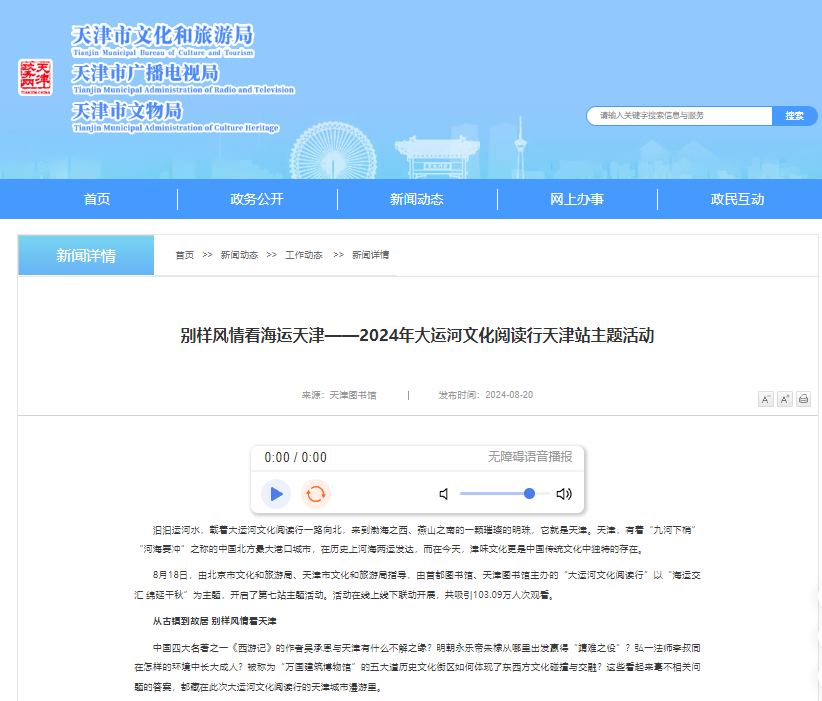The height and width of the screenshot is (701, 822).
Task: Increase article font size with A+ icon
Action: (785, 399)
